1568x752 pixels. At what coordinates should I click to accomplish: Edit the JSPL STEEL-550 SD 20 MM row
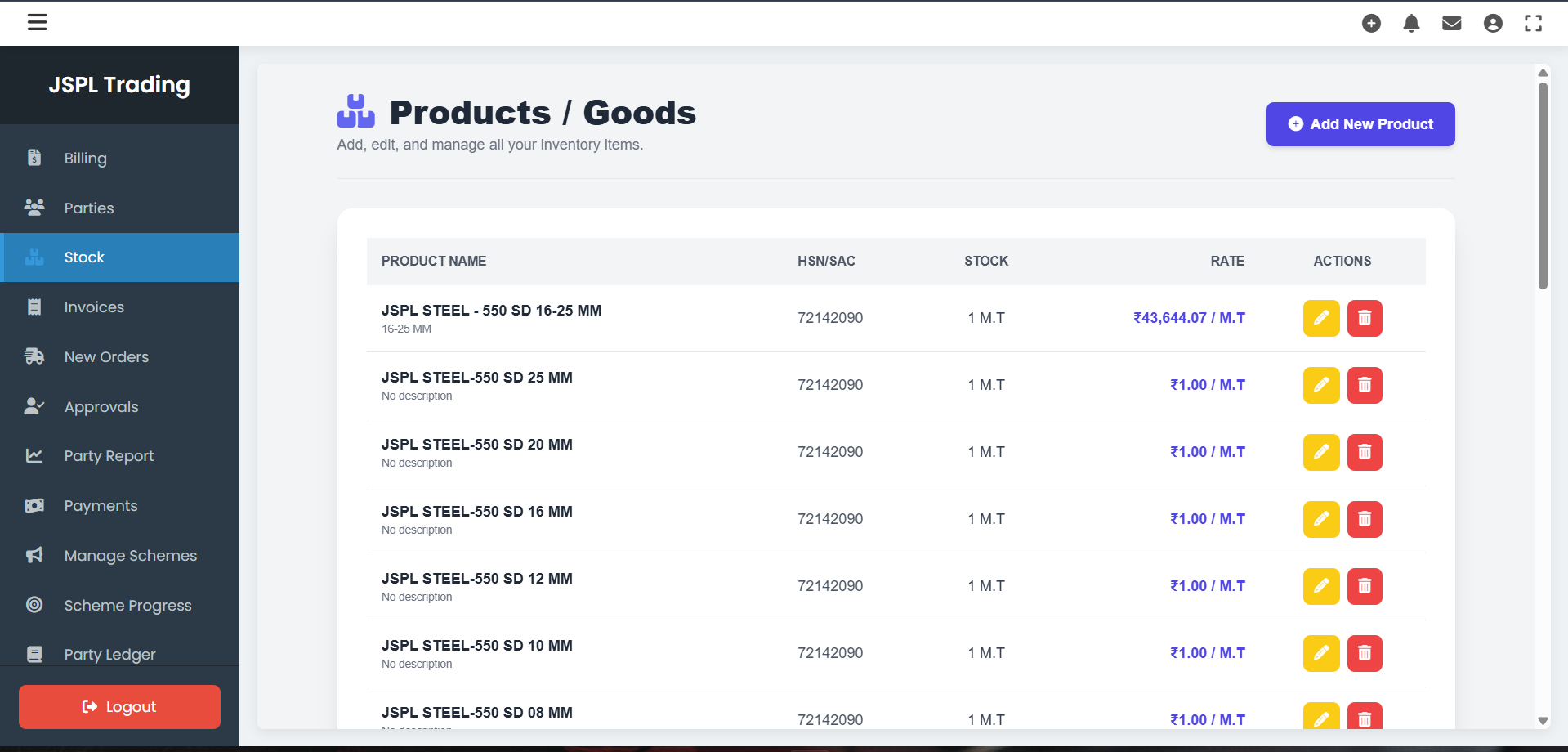1320,452
